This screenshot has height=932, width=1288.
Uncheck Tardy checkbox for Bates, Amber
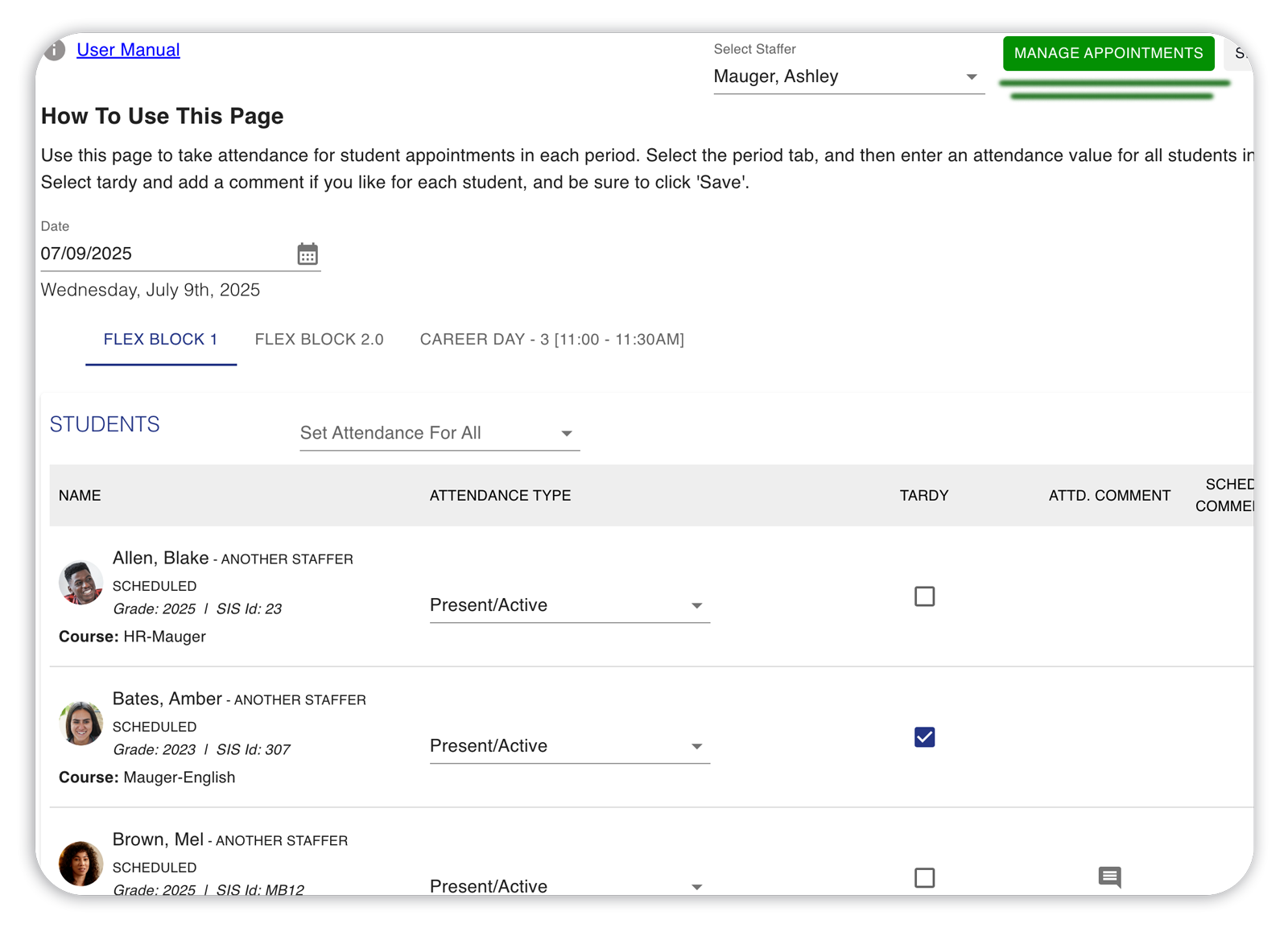(924, 737)
